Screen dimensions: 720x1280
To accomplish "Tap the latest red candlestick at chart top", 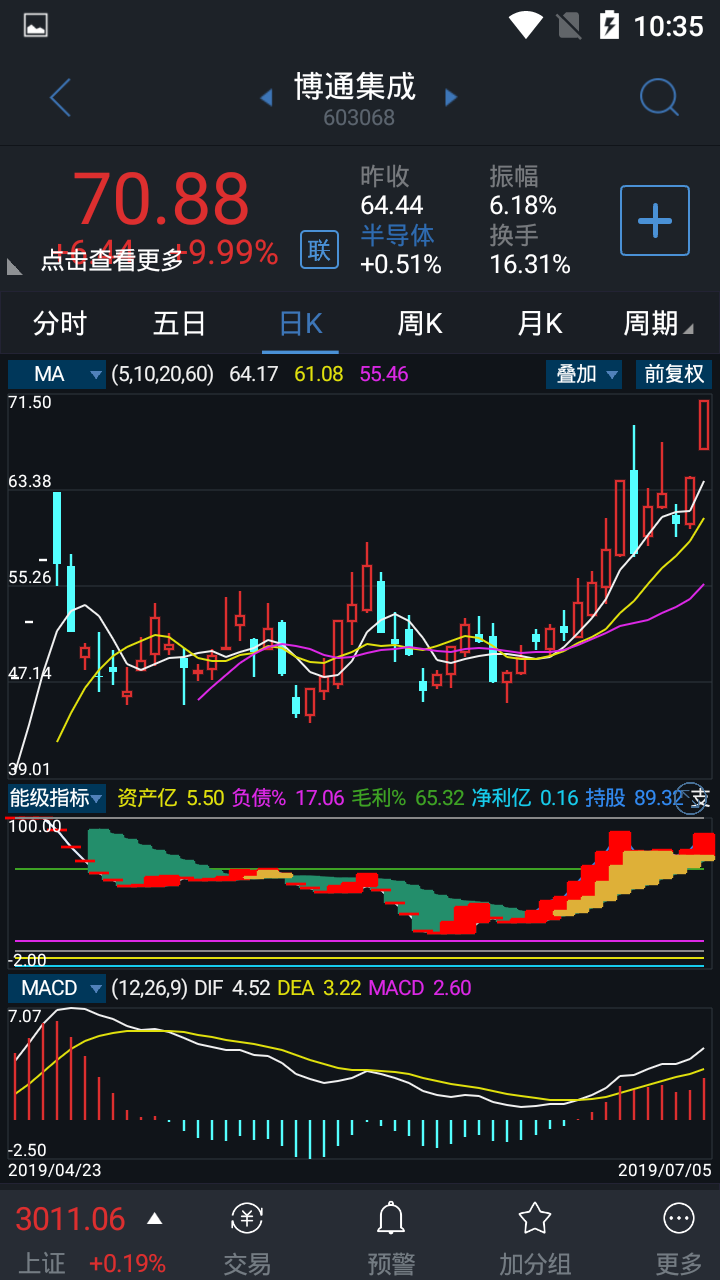I will click(x=704, y=424).
